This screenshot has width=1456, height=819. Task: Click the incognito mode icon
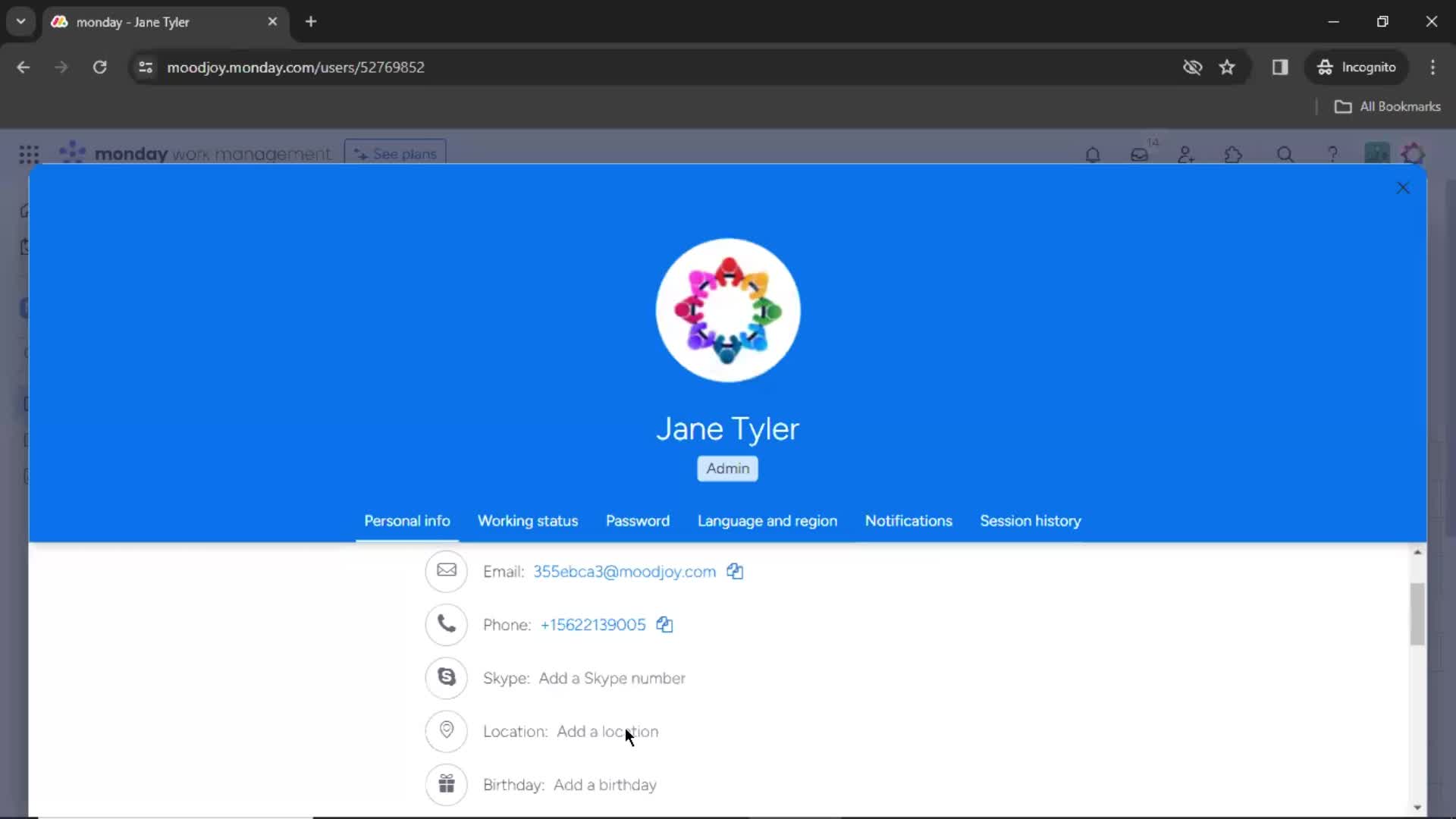(1323, 67)
